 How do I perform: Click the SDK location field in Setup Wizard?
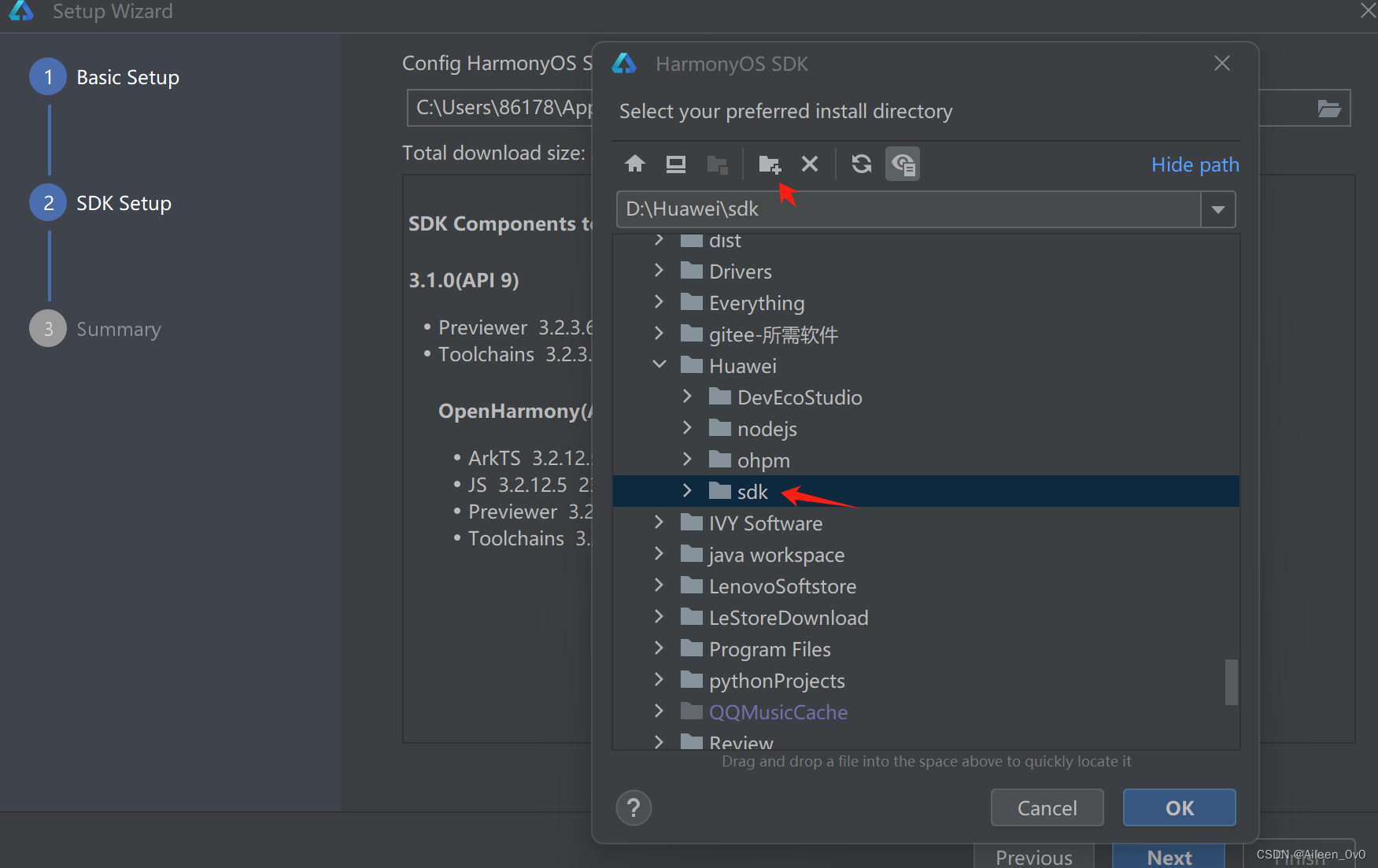pyautogui.click(x=500, y=108)
